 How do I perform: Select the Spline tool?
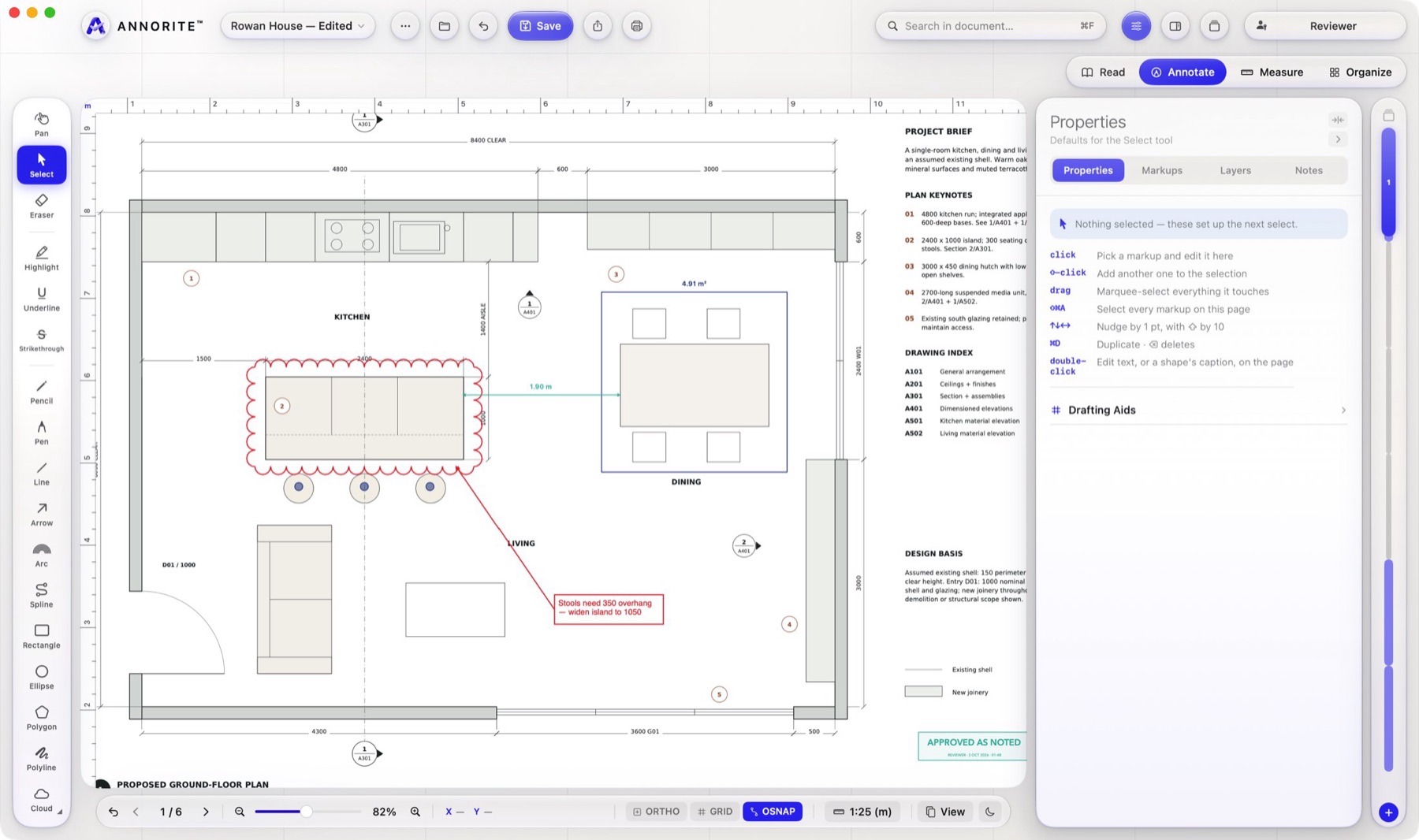[x=42, y=596]
